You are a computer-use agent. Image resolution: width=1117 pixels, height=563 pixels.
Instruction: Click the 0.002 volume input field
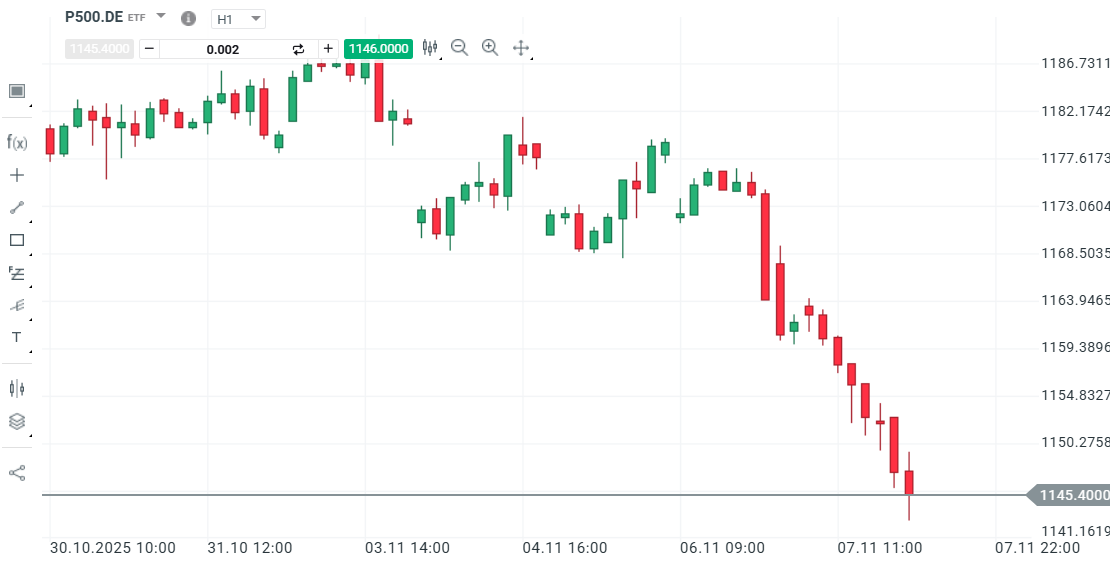[222, 49]
